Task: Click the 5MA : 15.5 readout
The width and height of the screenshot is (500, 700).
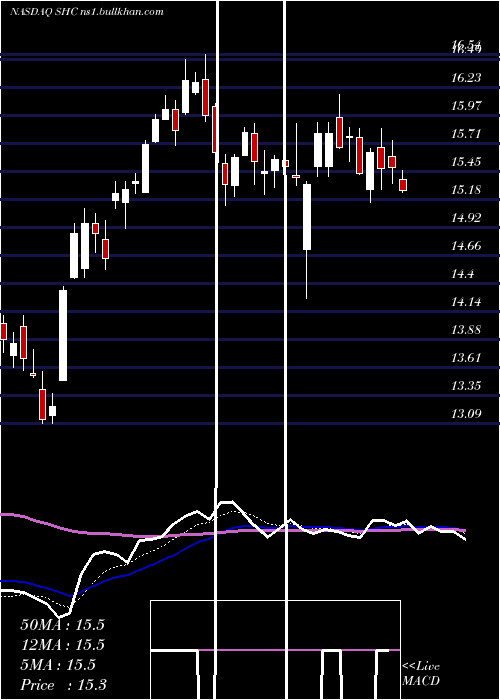Action: point(58,665)
